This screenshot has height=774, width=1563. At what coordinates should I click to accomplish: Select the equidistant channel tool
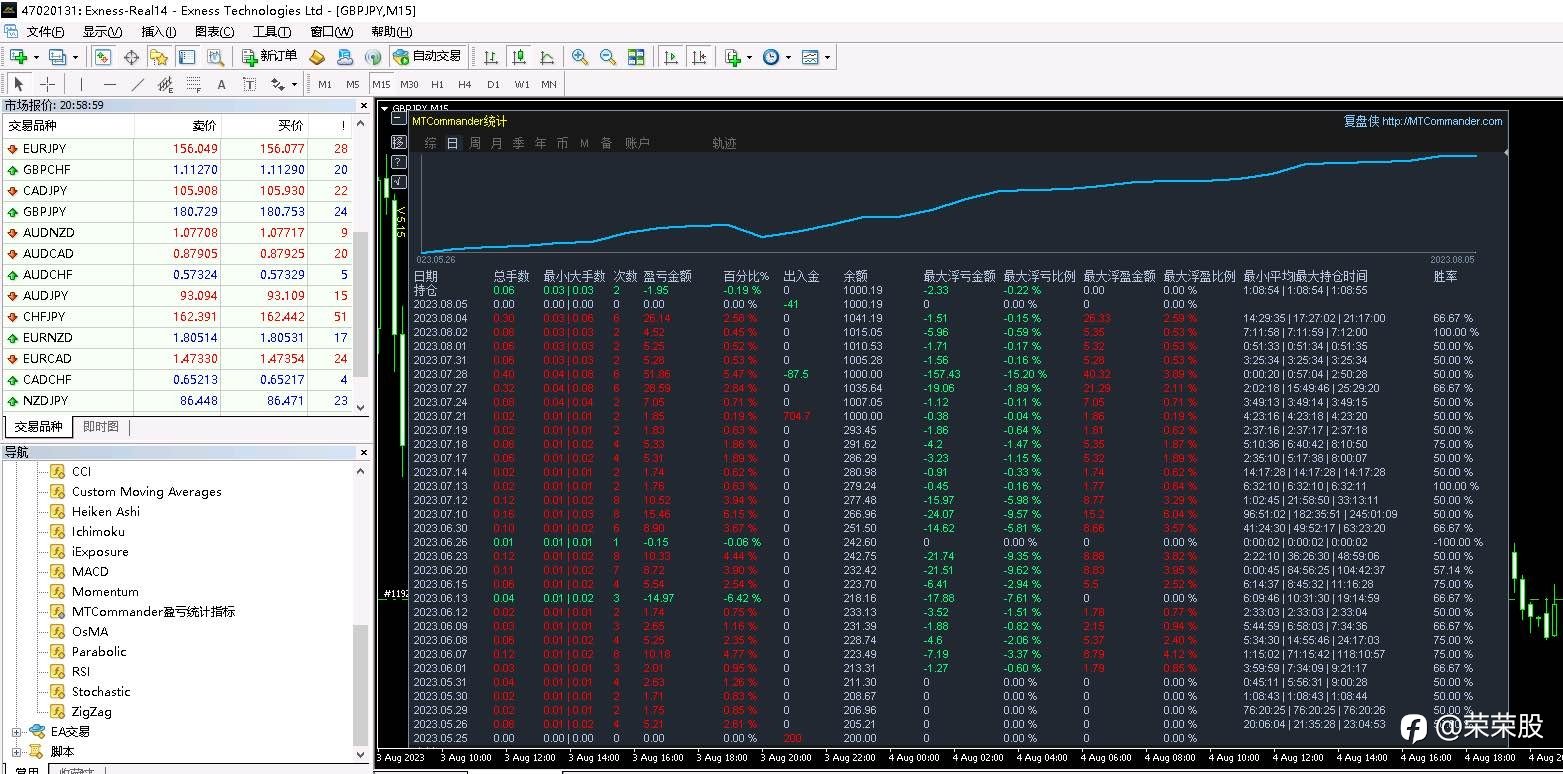coord(165,84)
